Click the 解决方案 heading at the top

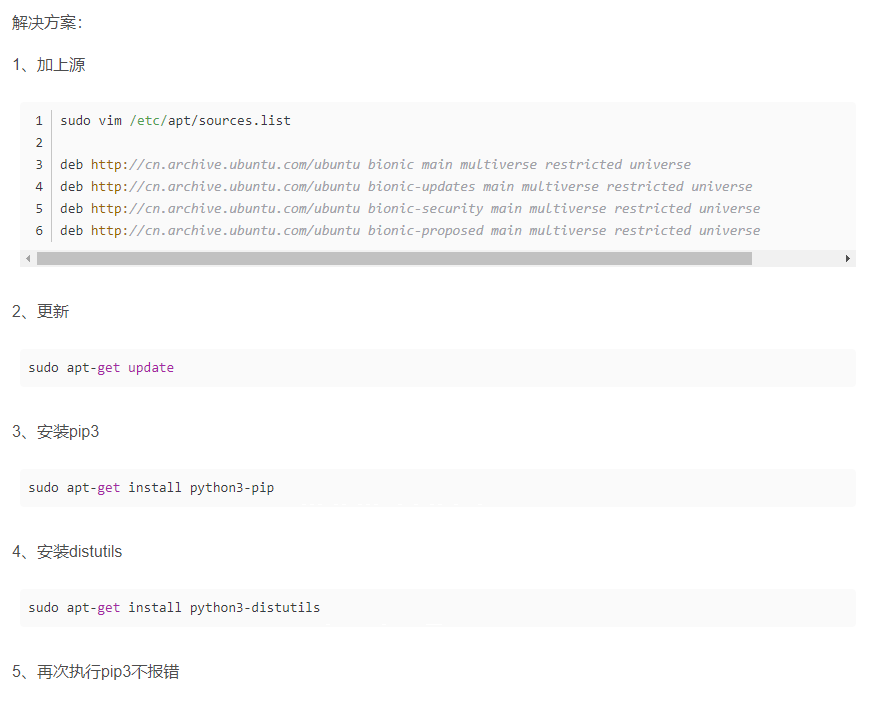coord(44,22)
